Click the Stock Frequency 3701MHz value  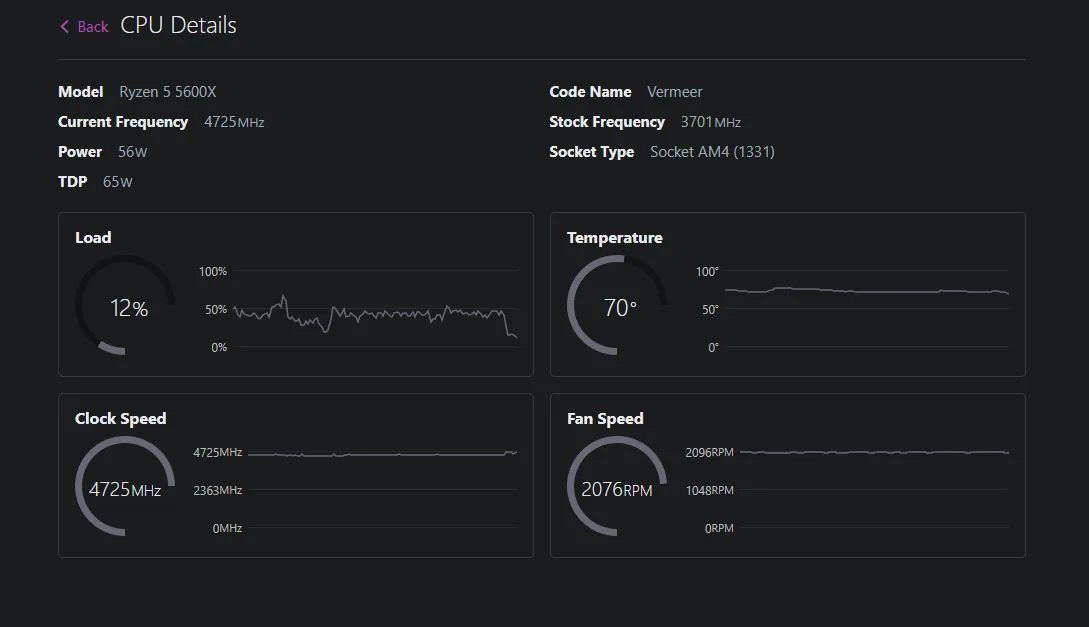coord(710,122)
